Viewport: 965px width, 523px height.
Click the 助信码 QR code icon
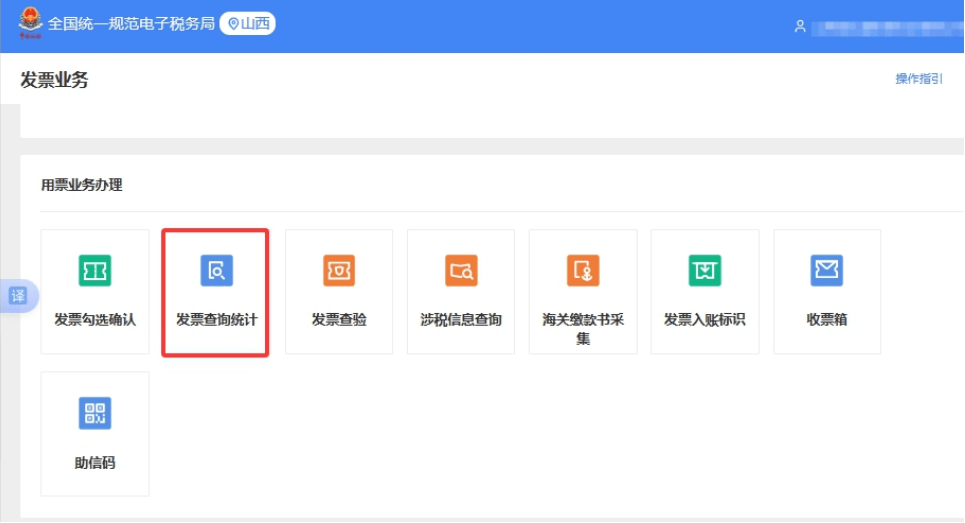coord(95,413)
